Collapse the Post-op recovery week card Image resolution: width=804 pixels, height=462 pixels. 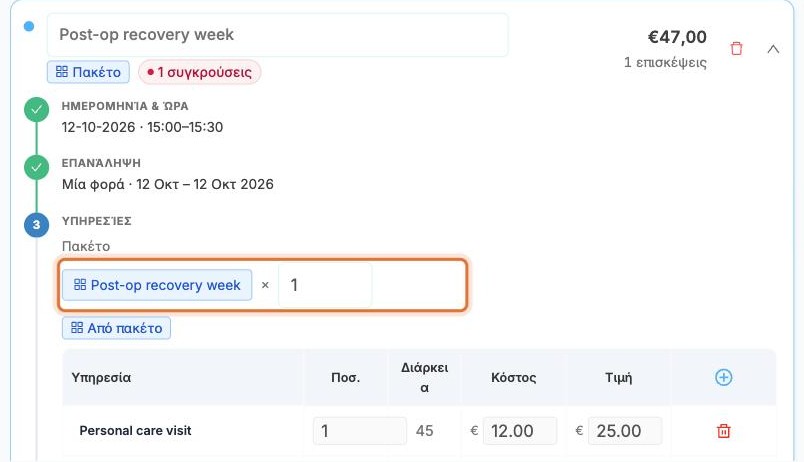coord(773,49)
